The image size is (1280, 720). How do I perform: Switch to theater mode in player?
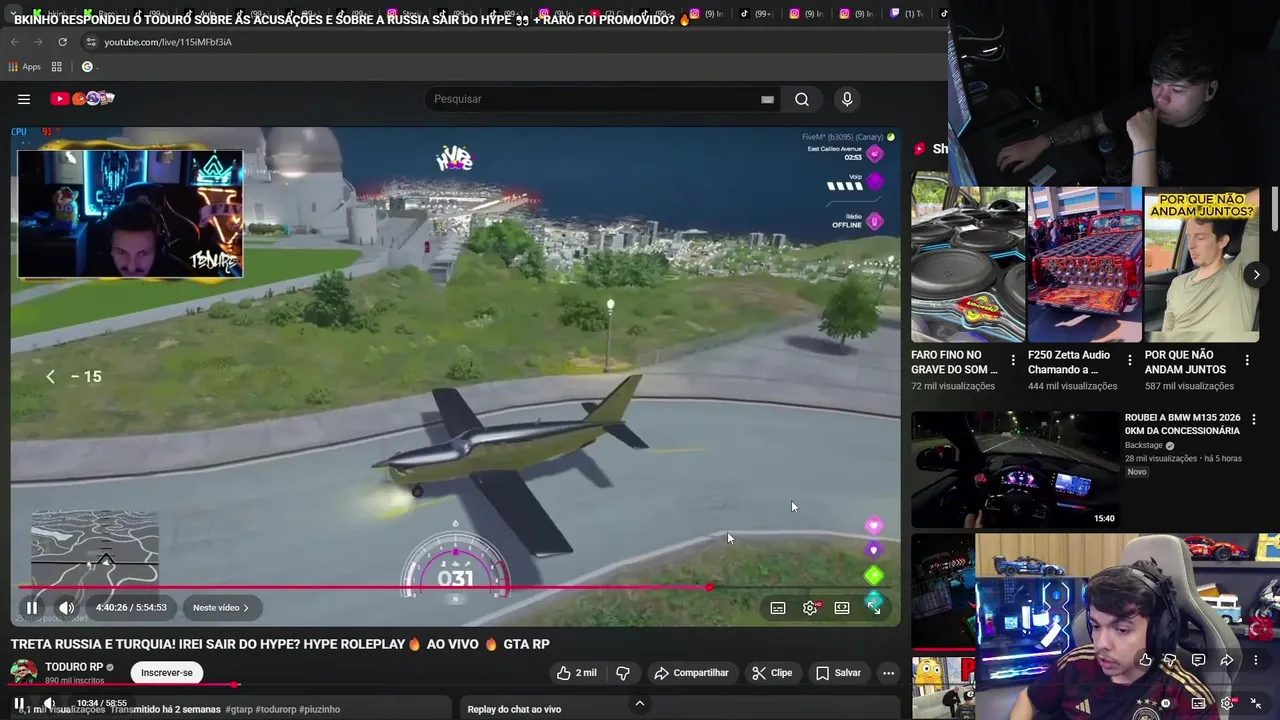(842, 608)
